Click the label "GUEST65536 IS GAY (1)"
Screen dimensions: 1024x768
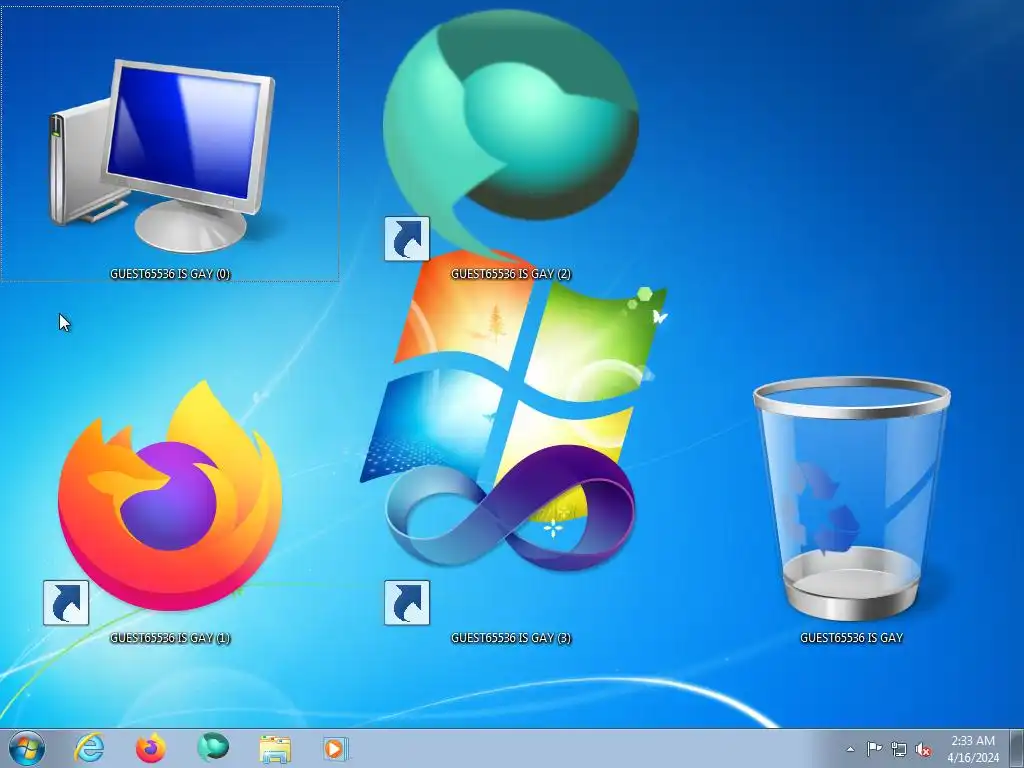pos(170,638)
